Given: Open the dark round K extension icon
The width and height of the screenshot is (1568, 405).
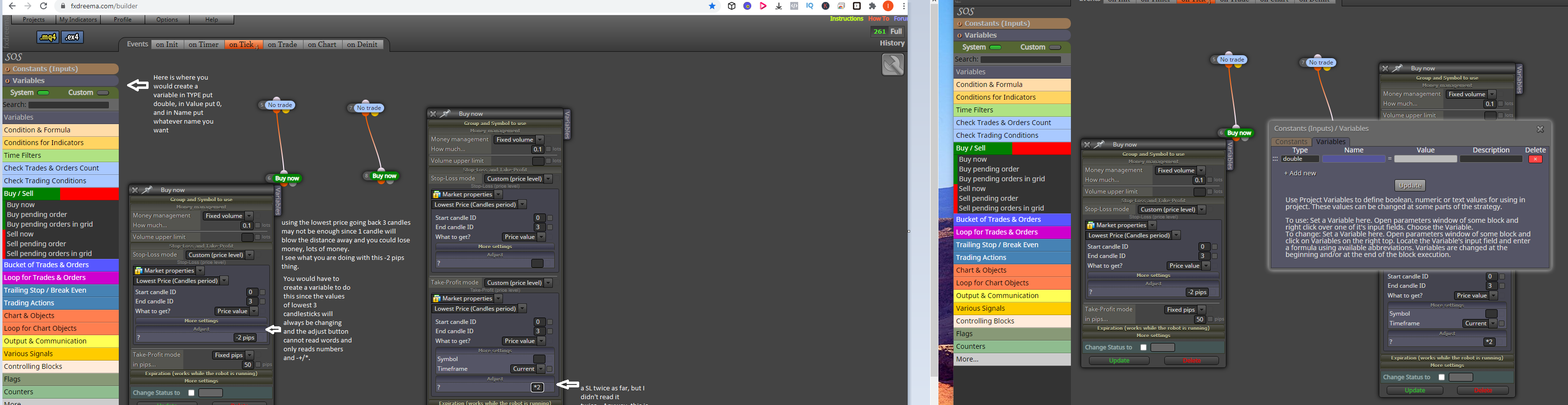Looking at the screenshot, I should pyautogui.click(x=826, y=6).
